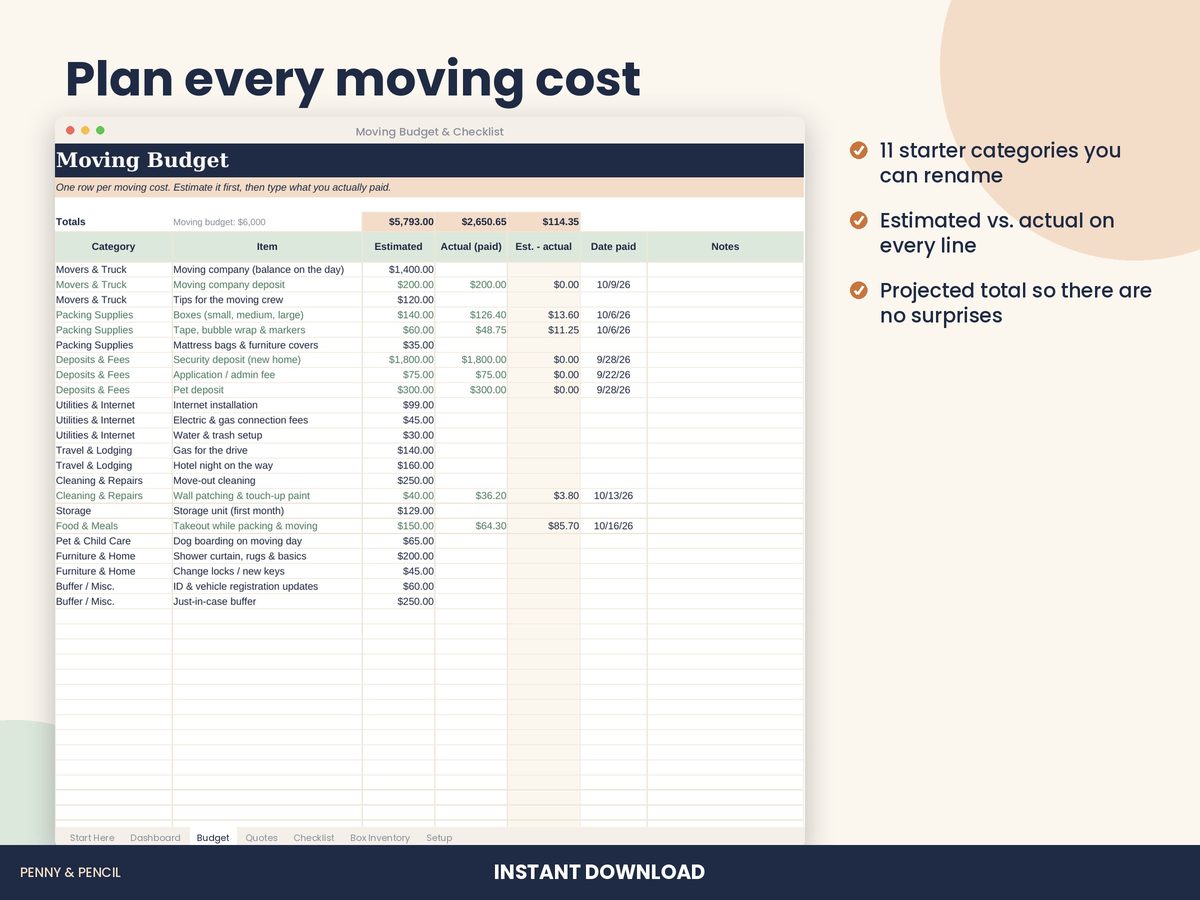The image size is (1200, 900).
Task: Click the 'Pet & Child Care' category cell
Action: pyautogui.click(x=114, y=541)
